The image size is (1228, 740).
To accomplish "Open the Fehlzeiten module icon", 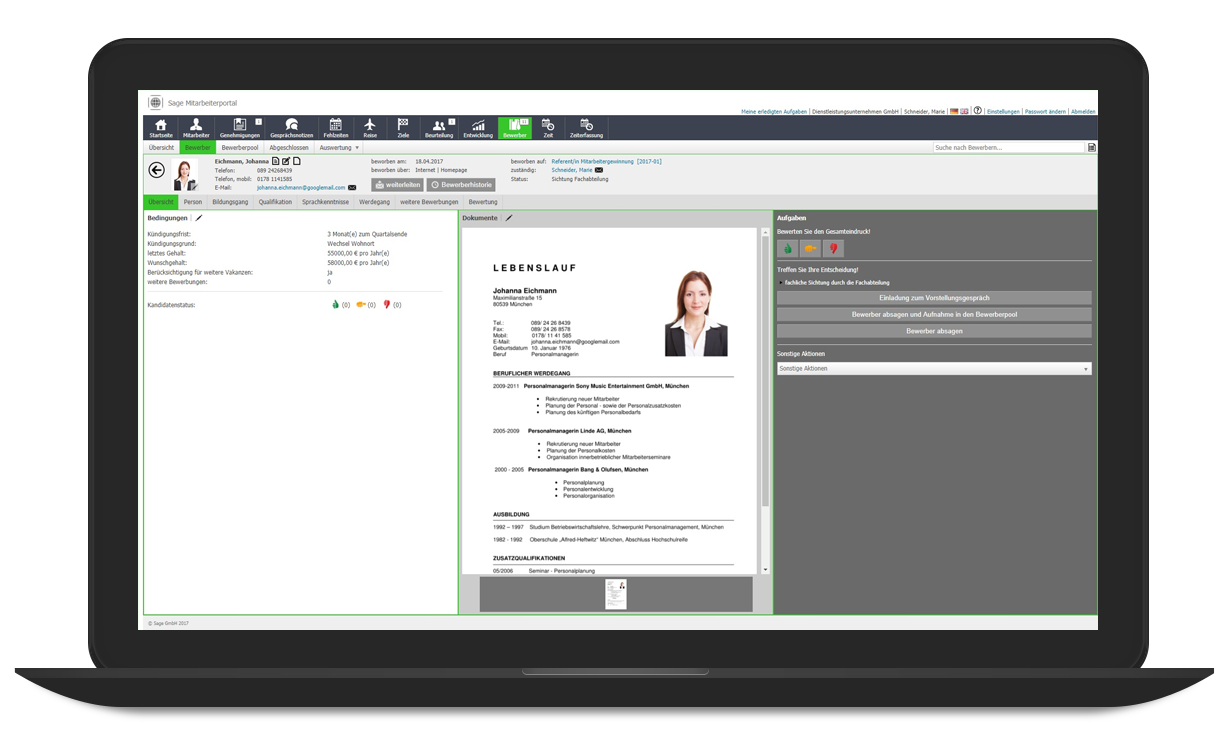I will [x=336, y=126].
